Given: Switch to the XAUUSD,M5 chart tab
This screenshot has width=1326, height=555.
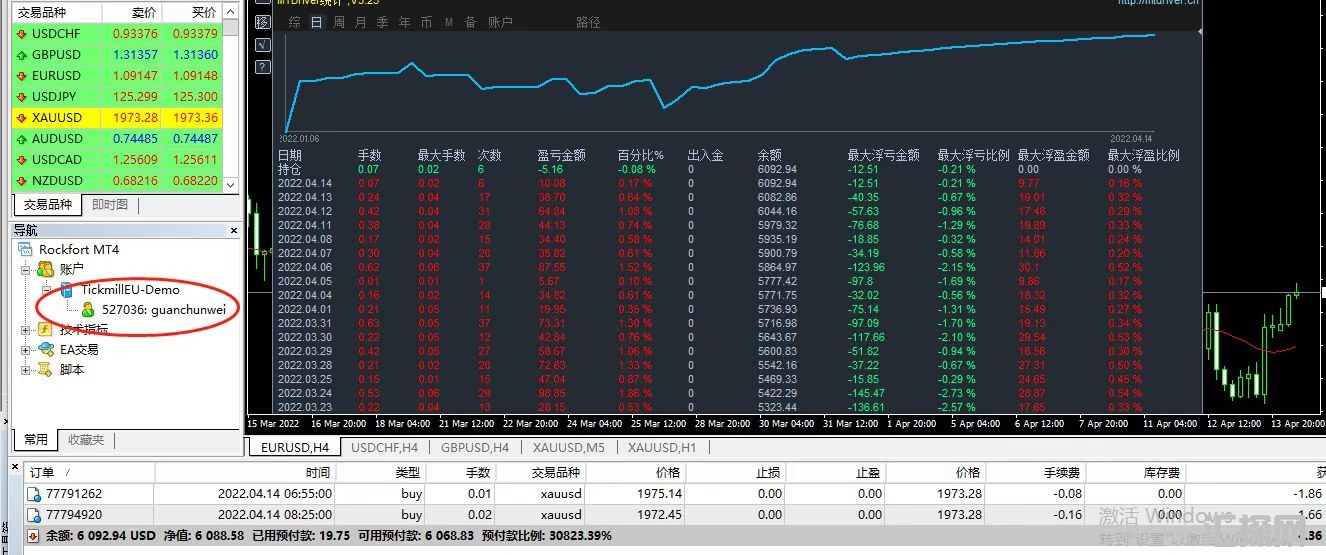Looking at the screenshot, I should (x=567, y=447).
